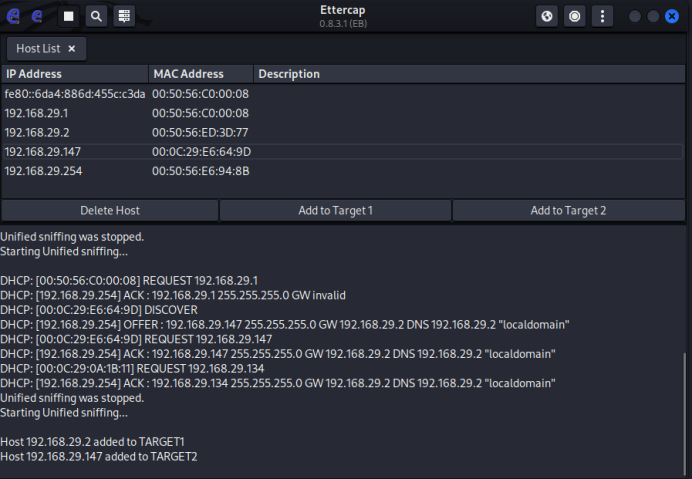Open the Ettercap three-dot menu

tap(602, 16)
